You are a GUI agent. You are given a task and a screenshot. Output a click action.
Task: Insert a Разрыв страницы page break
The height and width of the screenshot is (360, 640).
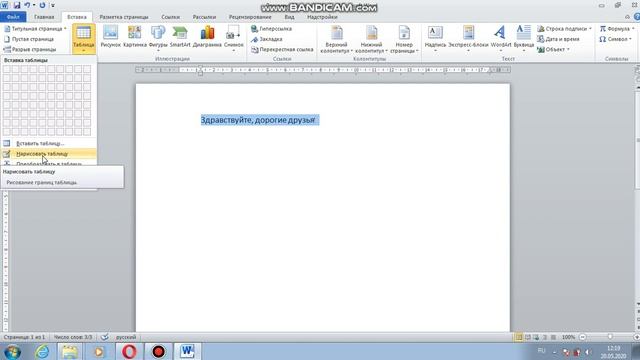(30, 49)
